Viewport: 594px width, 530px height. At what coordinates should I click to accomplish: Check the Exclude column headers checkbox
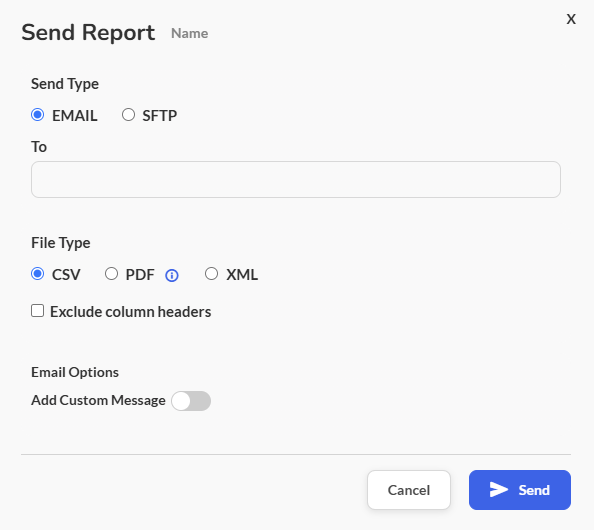click(x=38, y=311)
